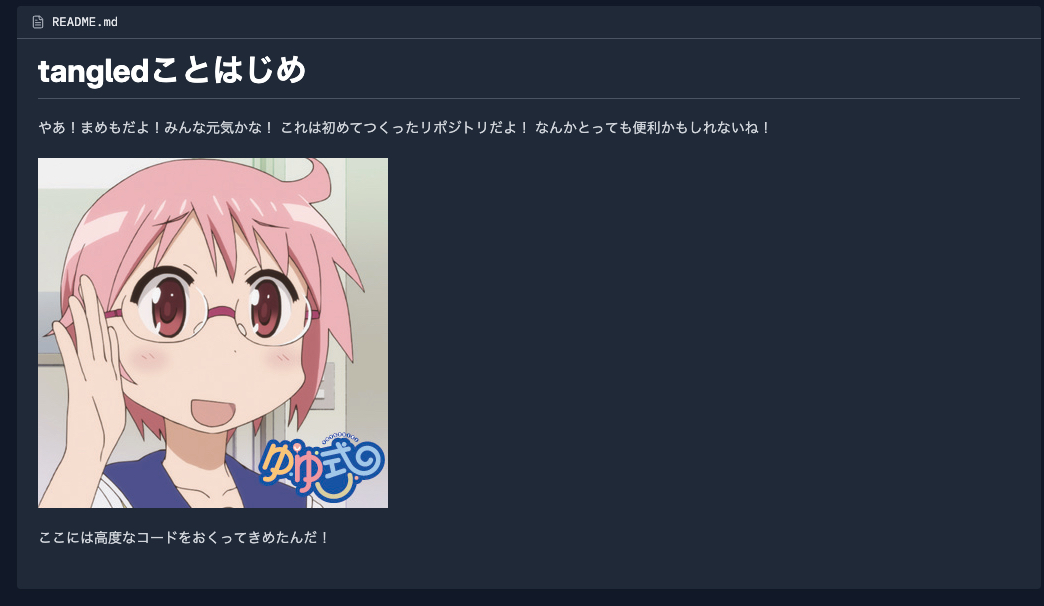The height and width of the screenshot is (606, 1044).
Task: Click the character's blushing right cheek
Action: 282,360
